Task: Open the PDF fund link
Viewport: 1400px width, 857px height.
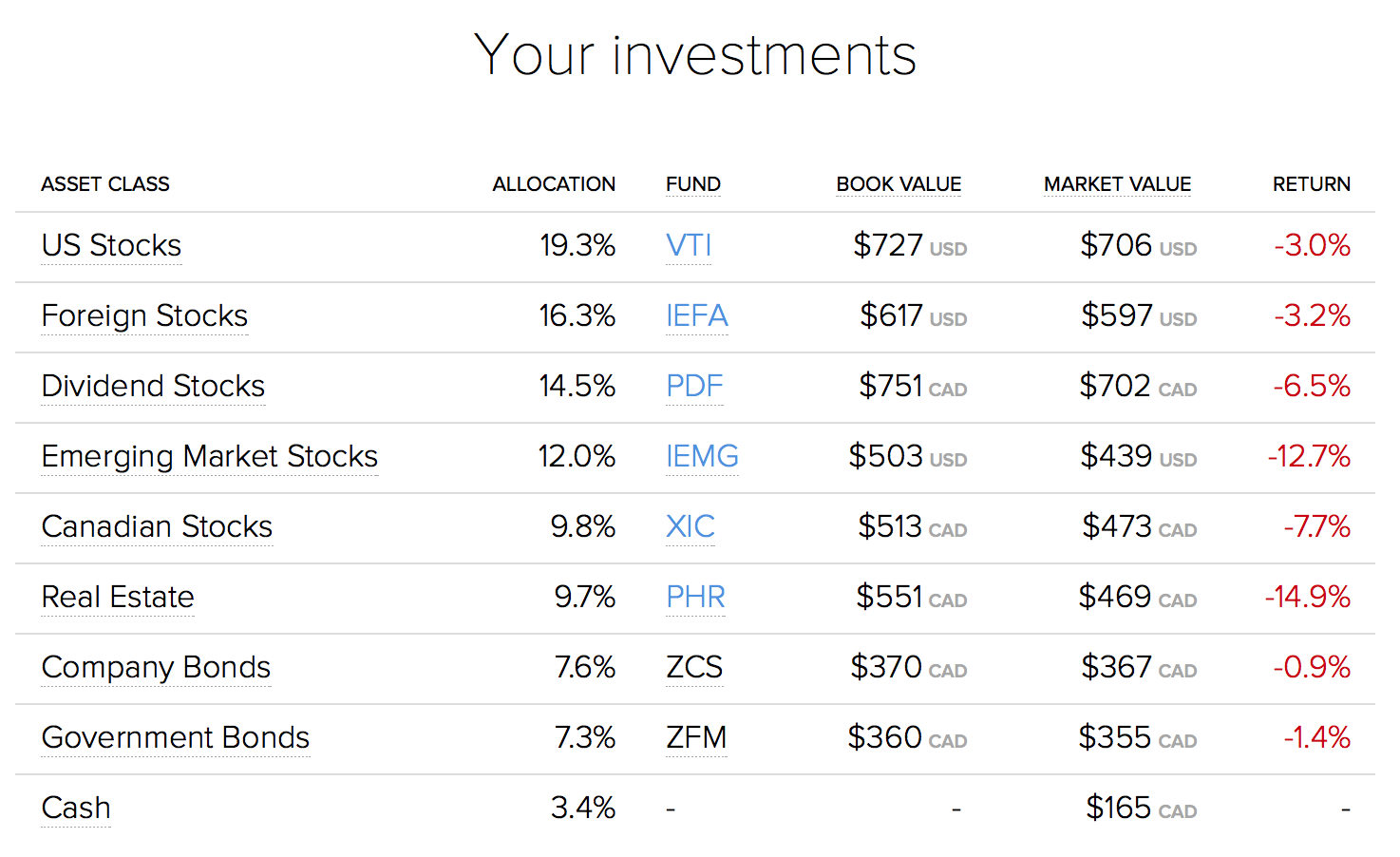Action: click(694, 386)
